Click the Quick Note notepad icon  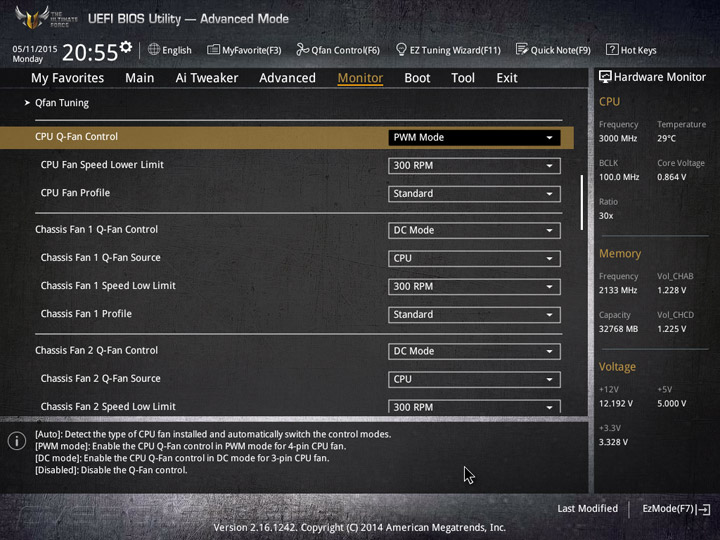[522, 50]
